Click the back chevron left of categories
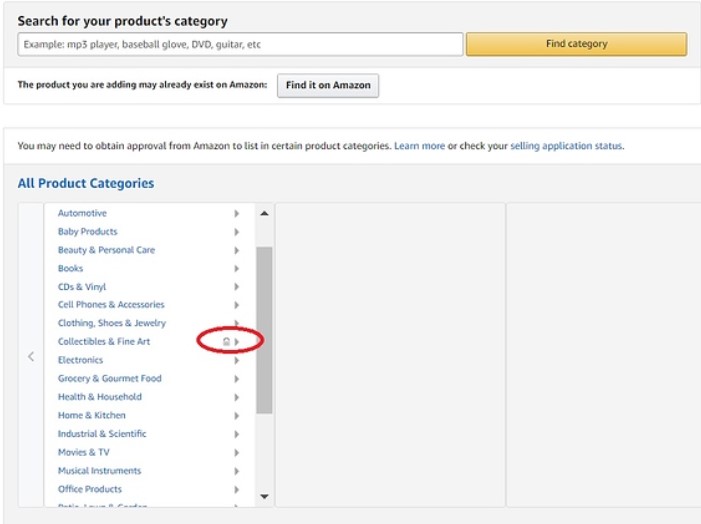The height and width of the screenshot is (524, 701). coord(31,356)
